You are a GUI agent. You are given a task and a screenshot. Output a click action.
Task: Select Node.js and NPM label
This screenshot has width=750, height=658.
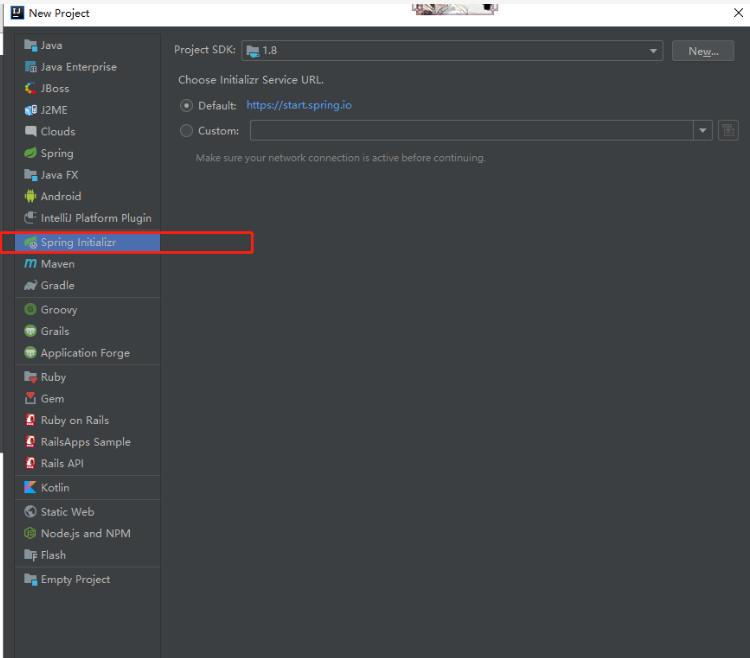click(x=86, y=533)
